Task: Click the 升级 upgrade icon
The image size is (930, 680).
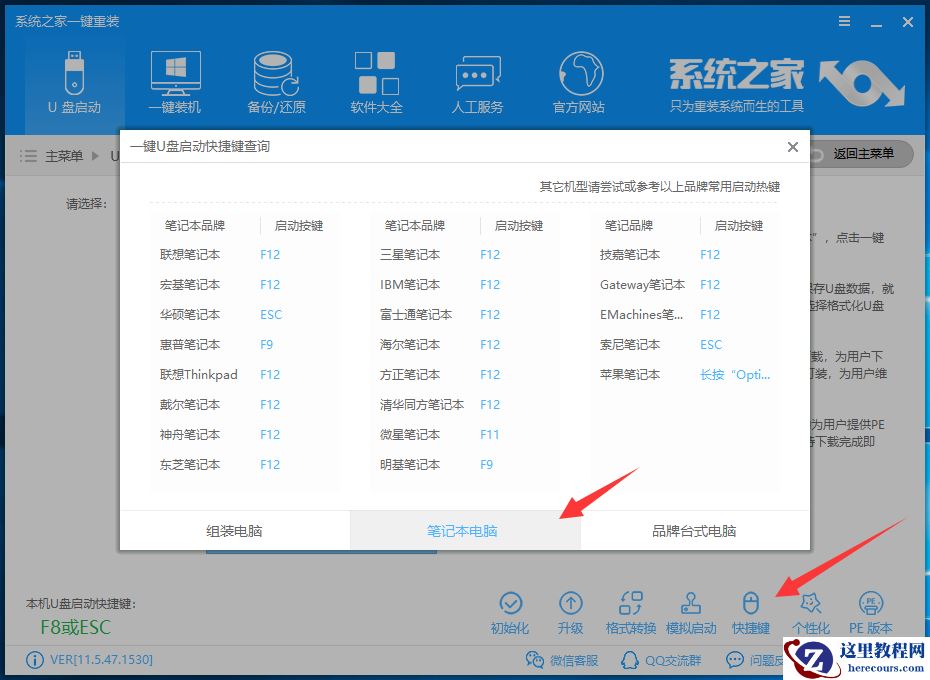Action: 571,610
